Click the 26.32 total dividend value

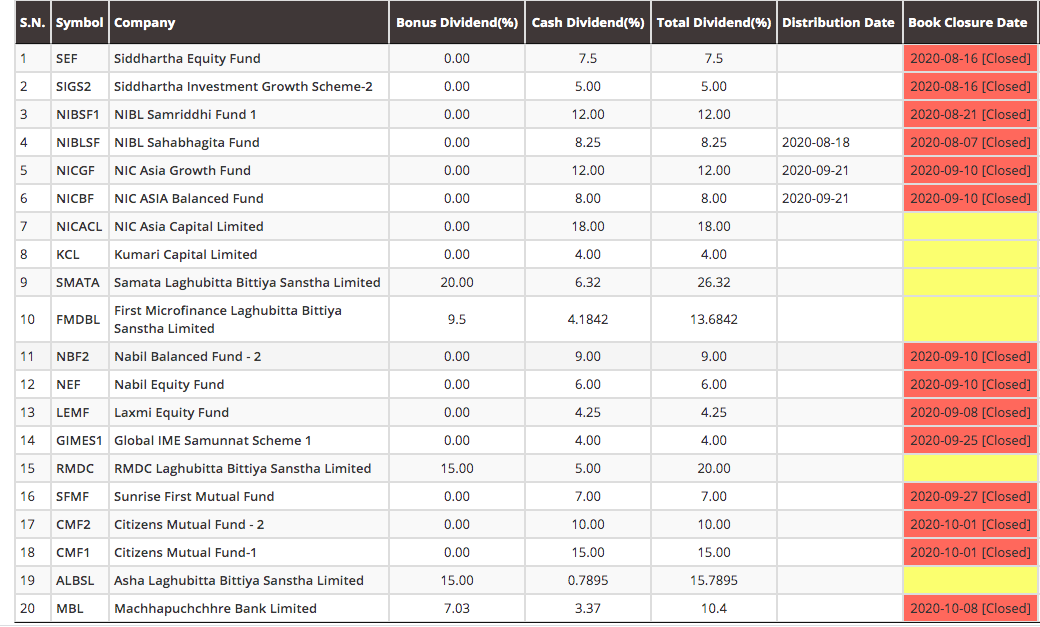click(714, 282)
